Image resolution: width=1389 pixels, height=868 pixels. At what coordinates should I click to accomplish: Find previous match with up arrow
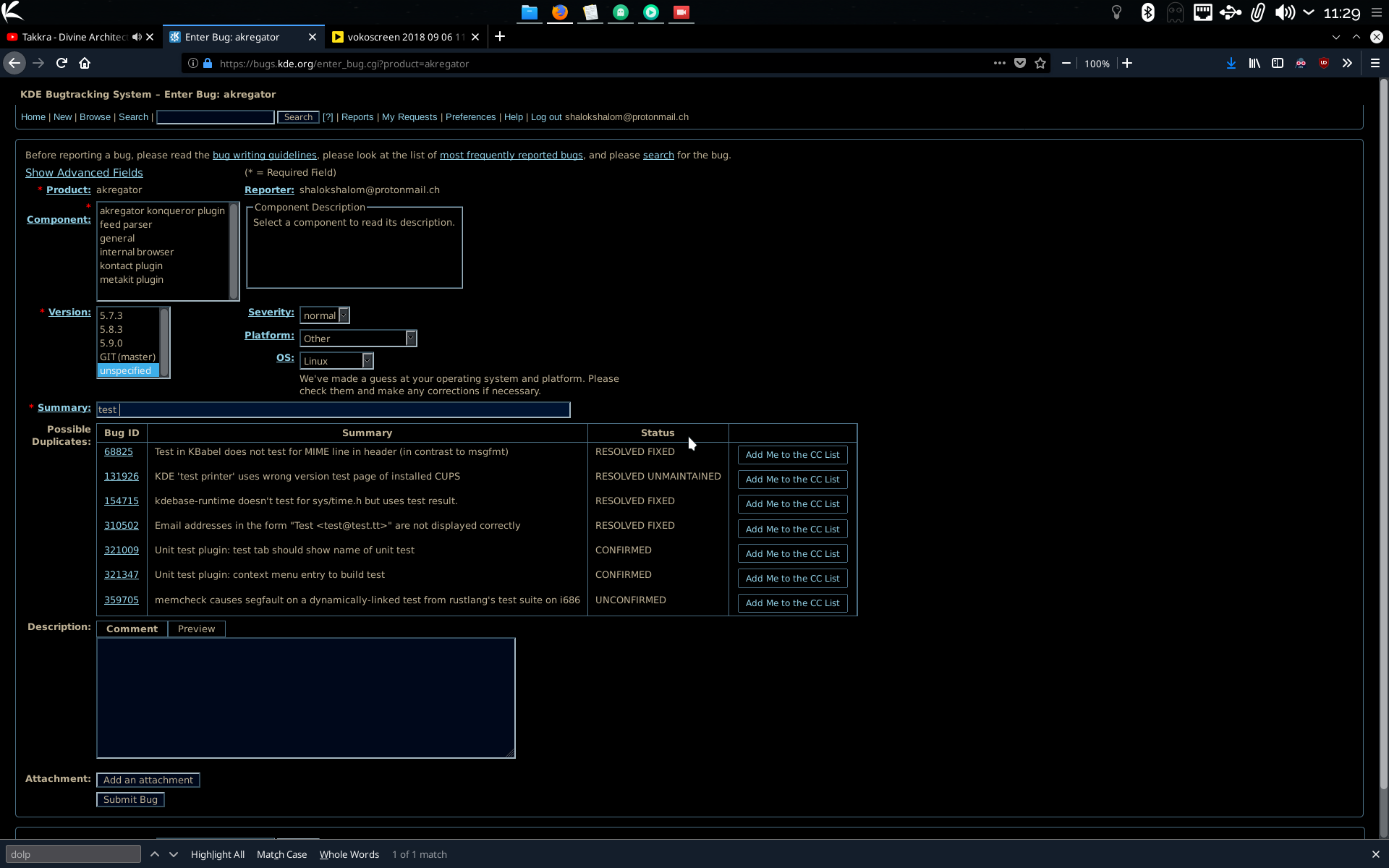155,854
